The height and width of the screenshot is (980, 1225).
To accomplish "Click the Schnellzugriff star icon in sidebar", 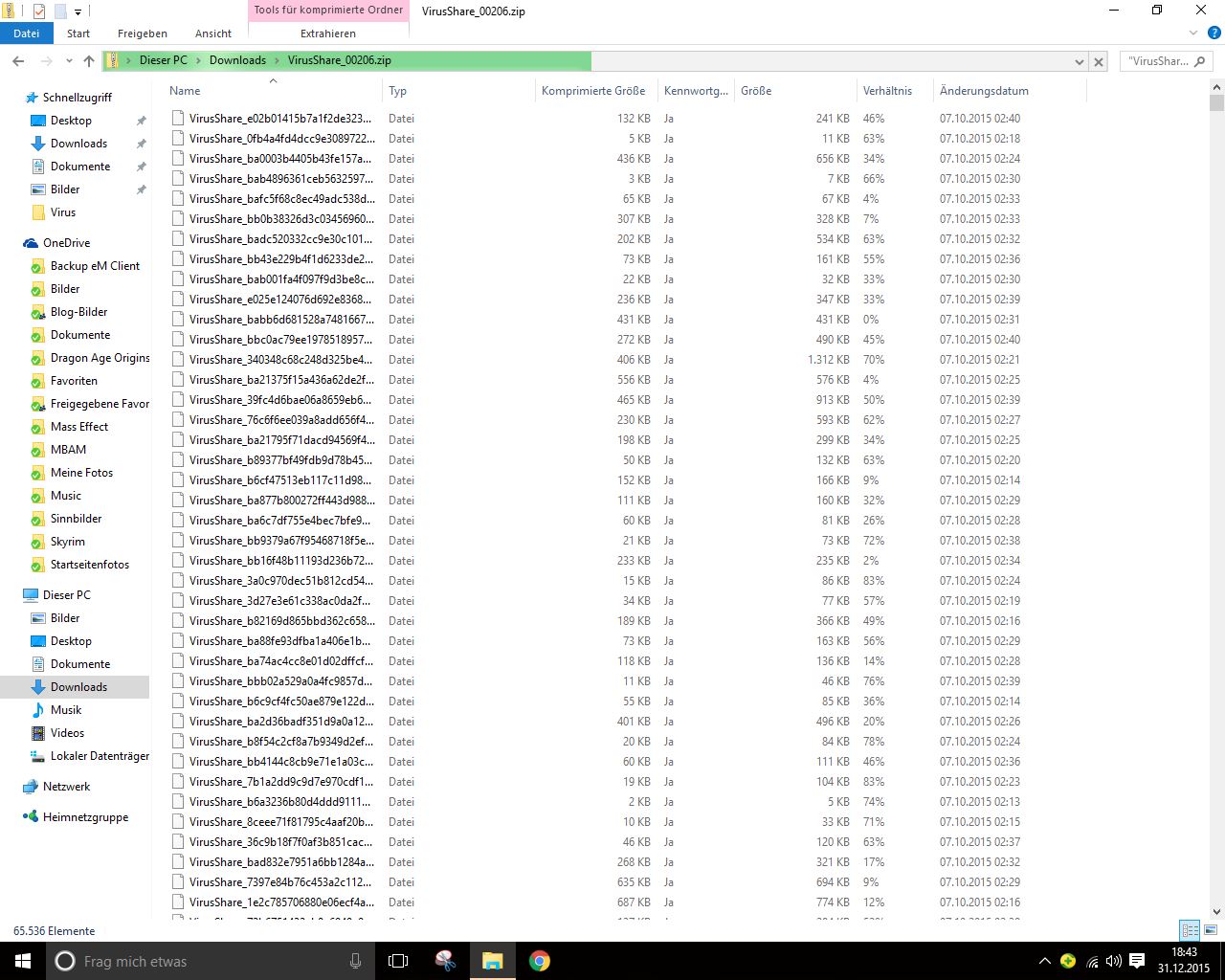I will point(31,98).
